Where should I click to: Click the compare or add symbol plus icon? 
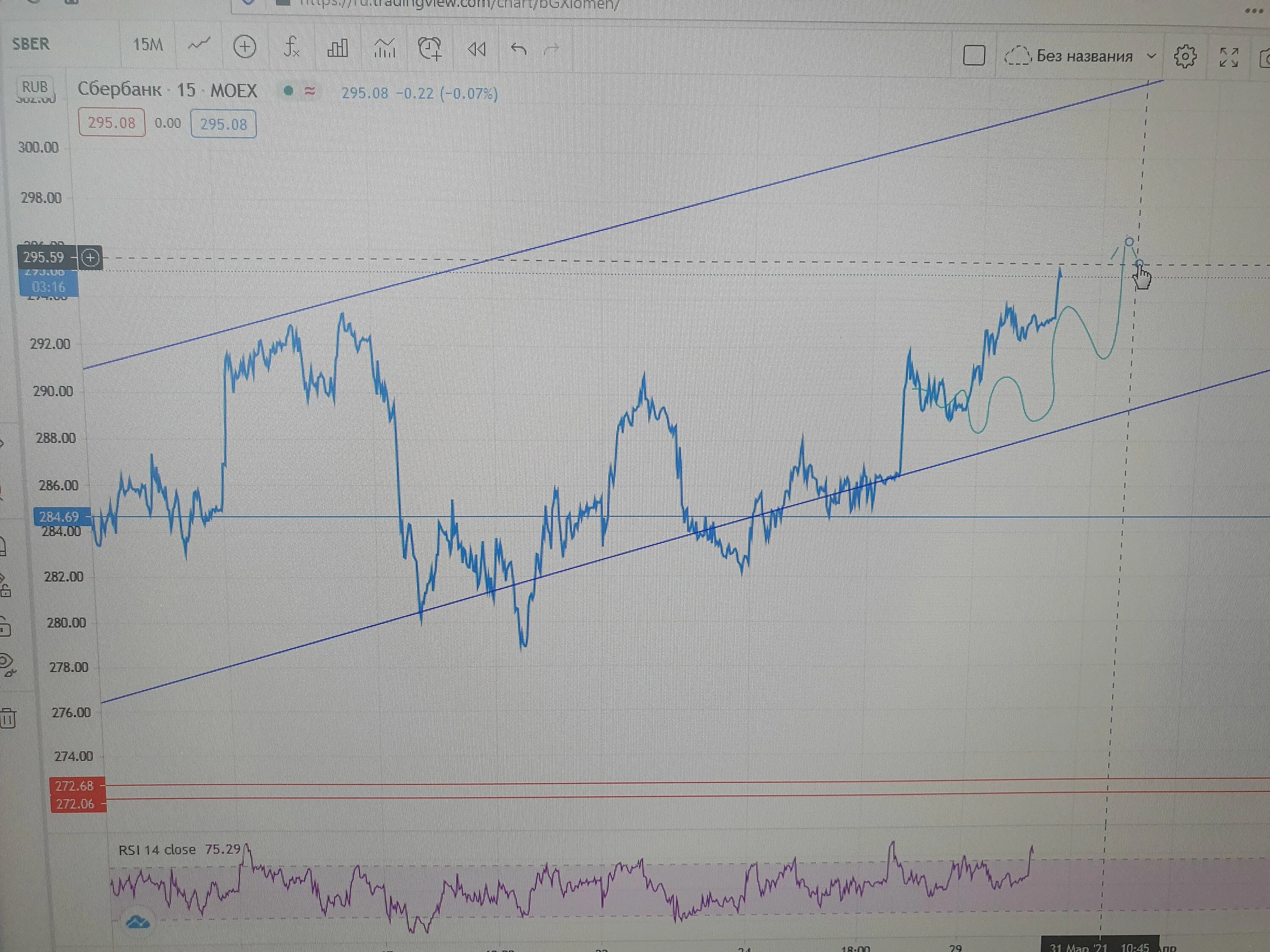pyautogui.click(x=245, y=47)
